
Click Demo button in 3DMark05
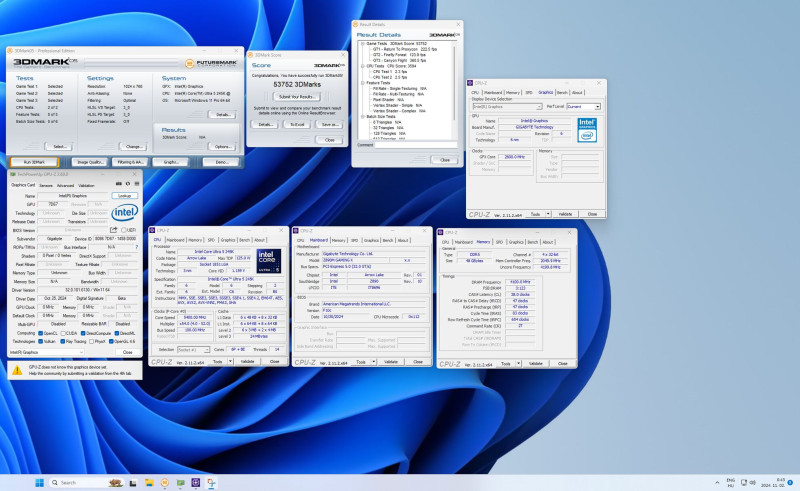pos(221,162)
